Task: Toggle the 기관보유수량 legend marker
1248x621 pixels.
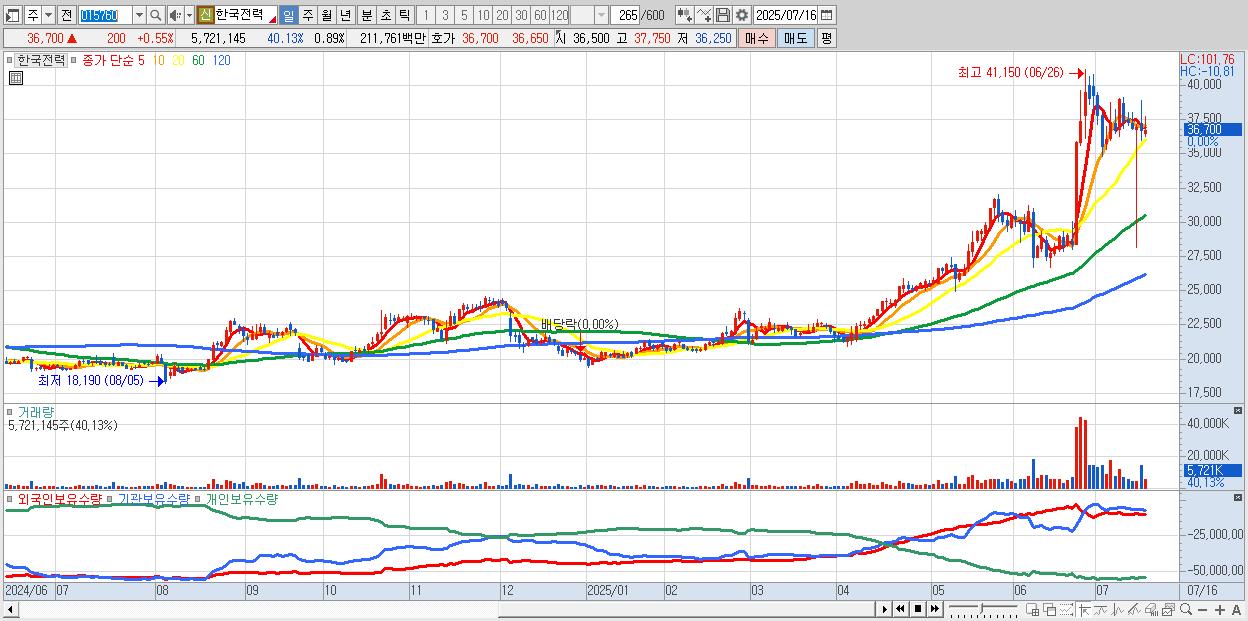Action: click(x=112, y=498)
